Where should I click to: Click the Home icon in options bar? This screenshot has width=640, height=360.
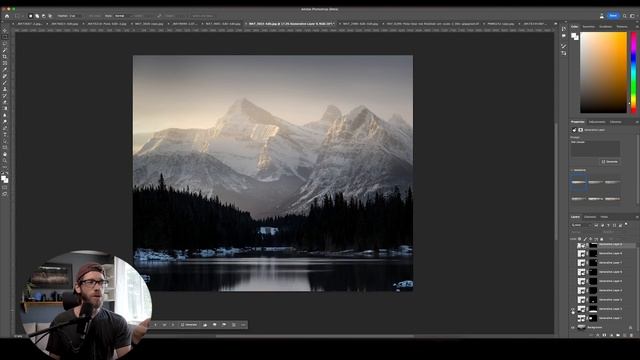tap(7, 16)
